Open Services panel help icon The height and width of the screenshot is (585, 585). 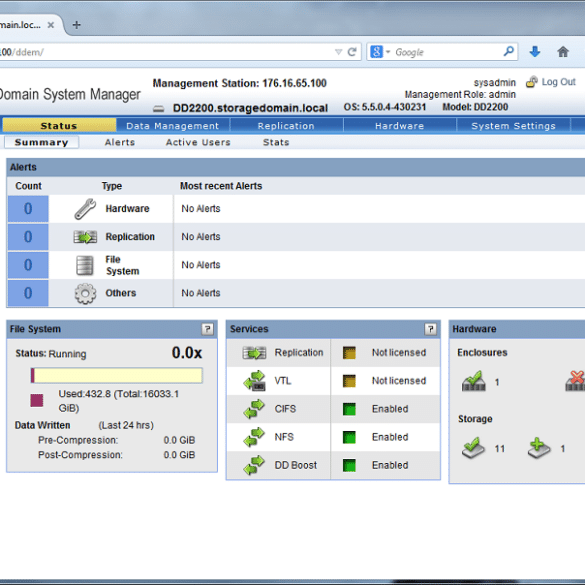point(430,329)
